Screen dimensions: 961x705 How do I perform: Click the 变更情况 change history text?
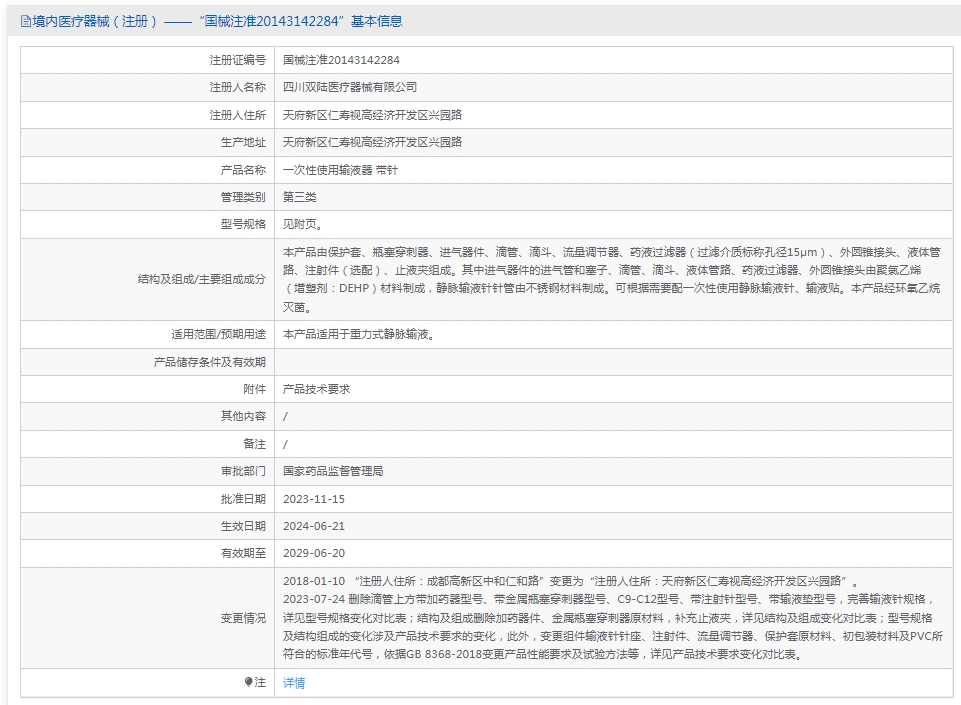(610, 618)
